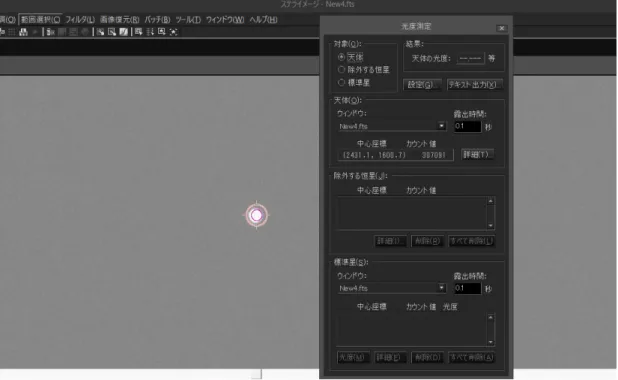Click the binoculars-like icon in the toolbar
The image size is (618, 380).
coord(23,32)
